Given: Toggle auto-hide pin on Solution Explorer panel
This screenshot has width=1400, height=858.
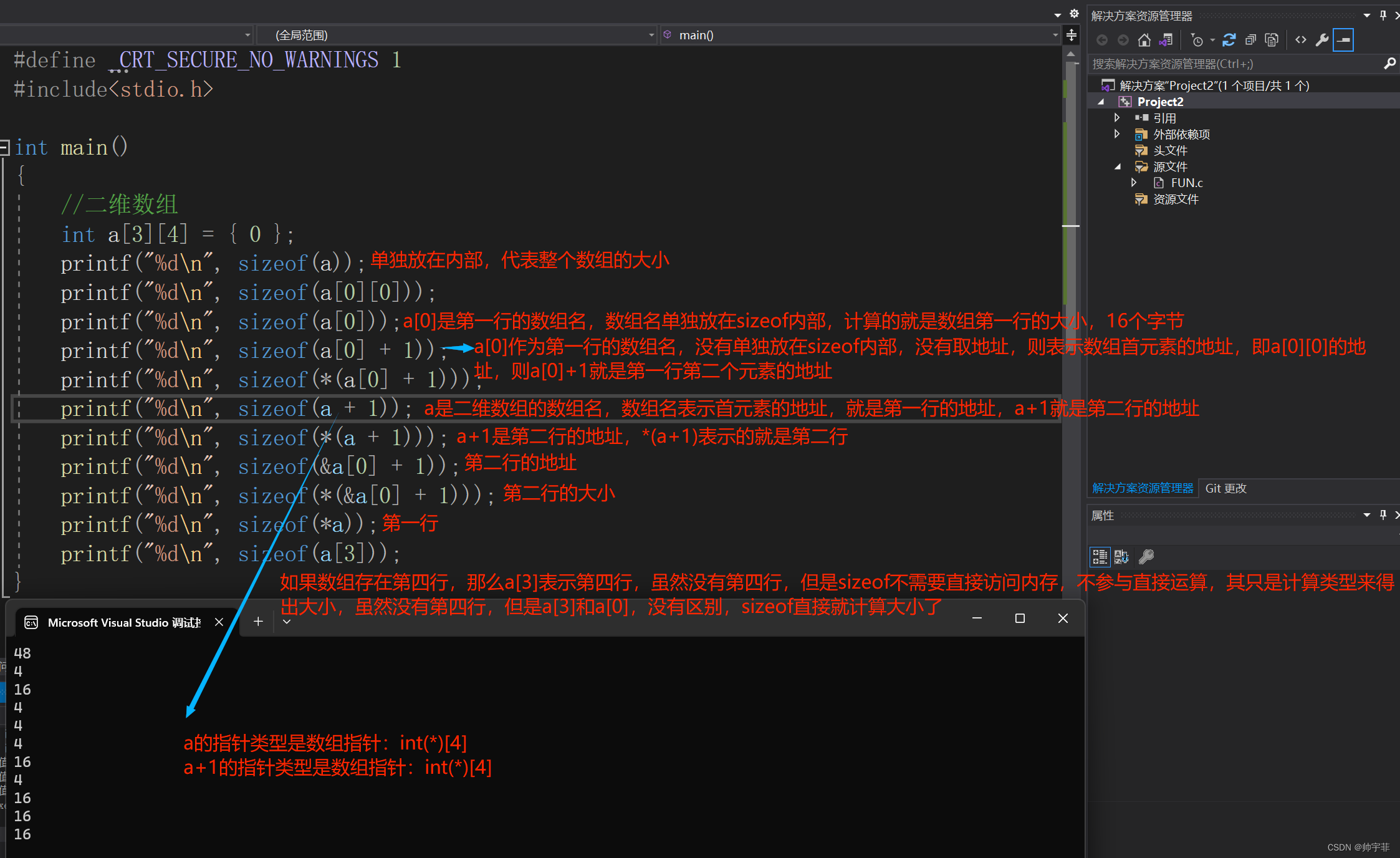Looking at the screenshot, I should point(1383,16).
